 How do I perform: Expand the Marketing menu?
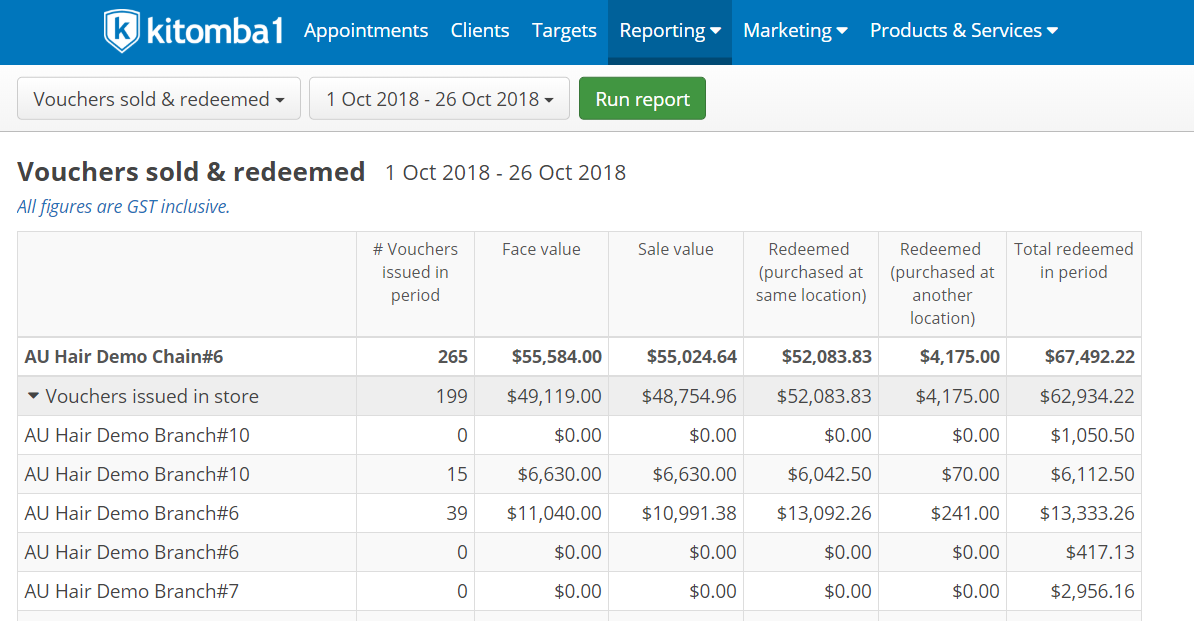coord(795,30)
